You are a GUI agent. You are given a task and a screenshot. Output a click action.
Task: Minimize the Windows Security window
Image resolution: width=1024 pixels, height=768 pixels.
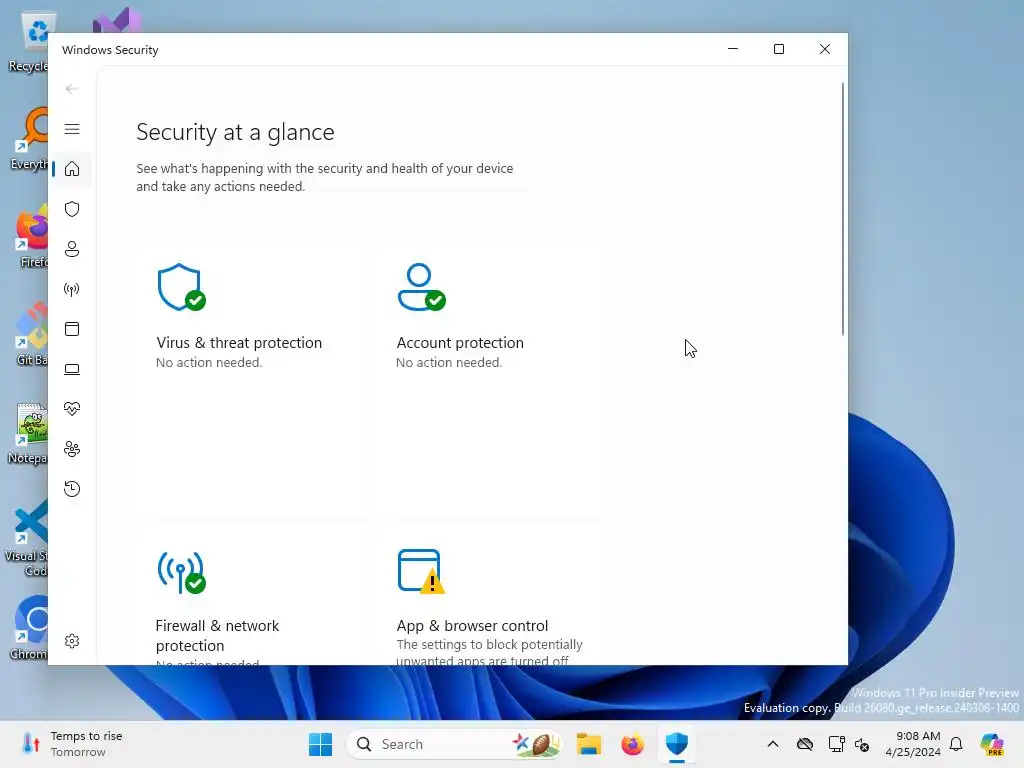click(733, 49)
